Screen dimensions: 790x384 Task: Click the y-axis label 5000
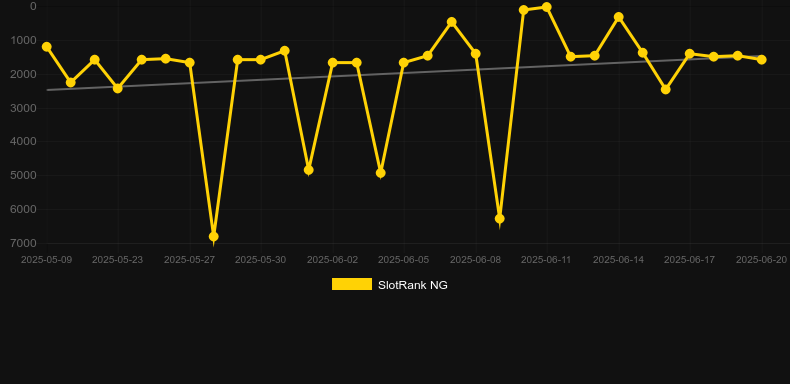point(23,175)
